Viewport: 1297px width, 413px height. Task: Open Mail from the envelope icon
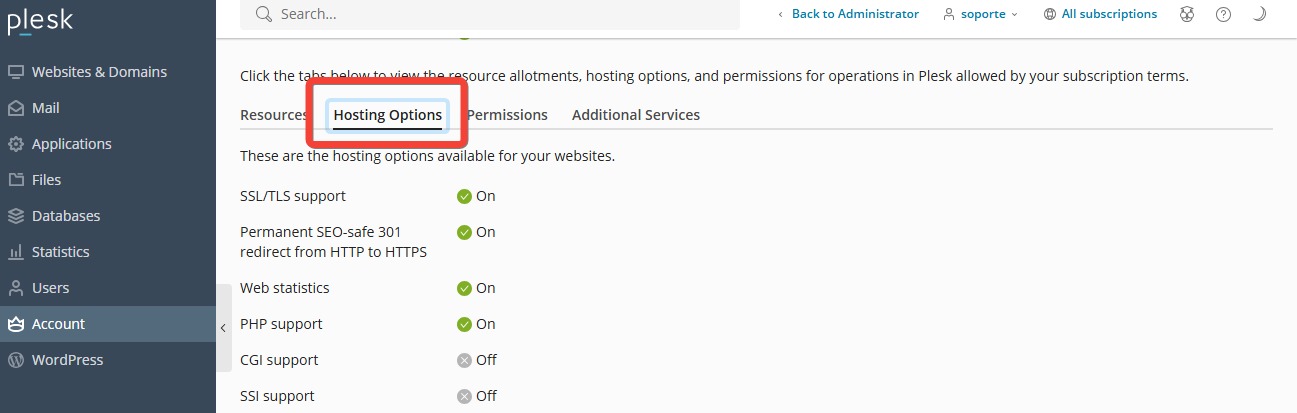click(15, 108)
